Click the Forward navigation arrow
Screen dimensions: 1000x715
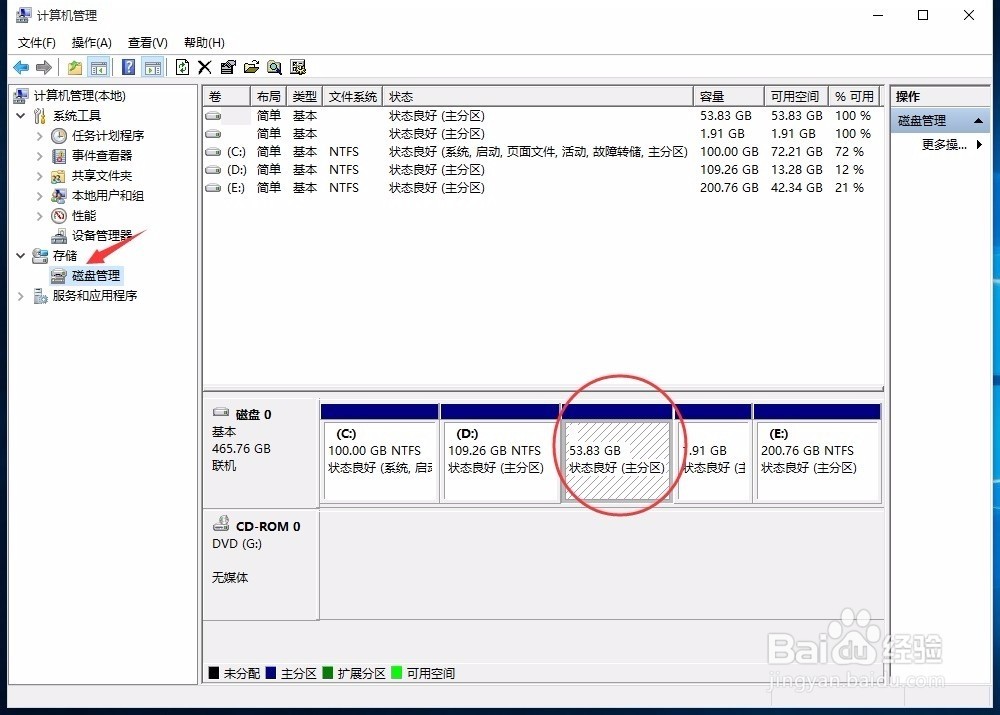point(44,66)
